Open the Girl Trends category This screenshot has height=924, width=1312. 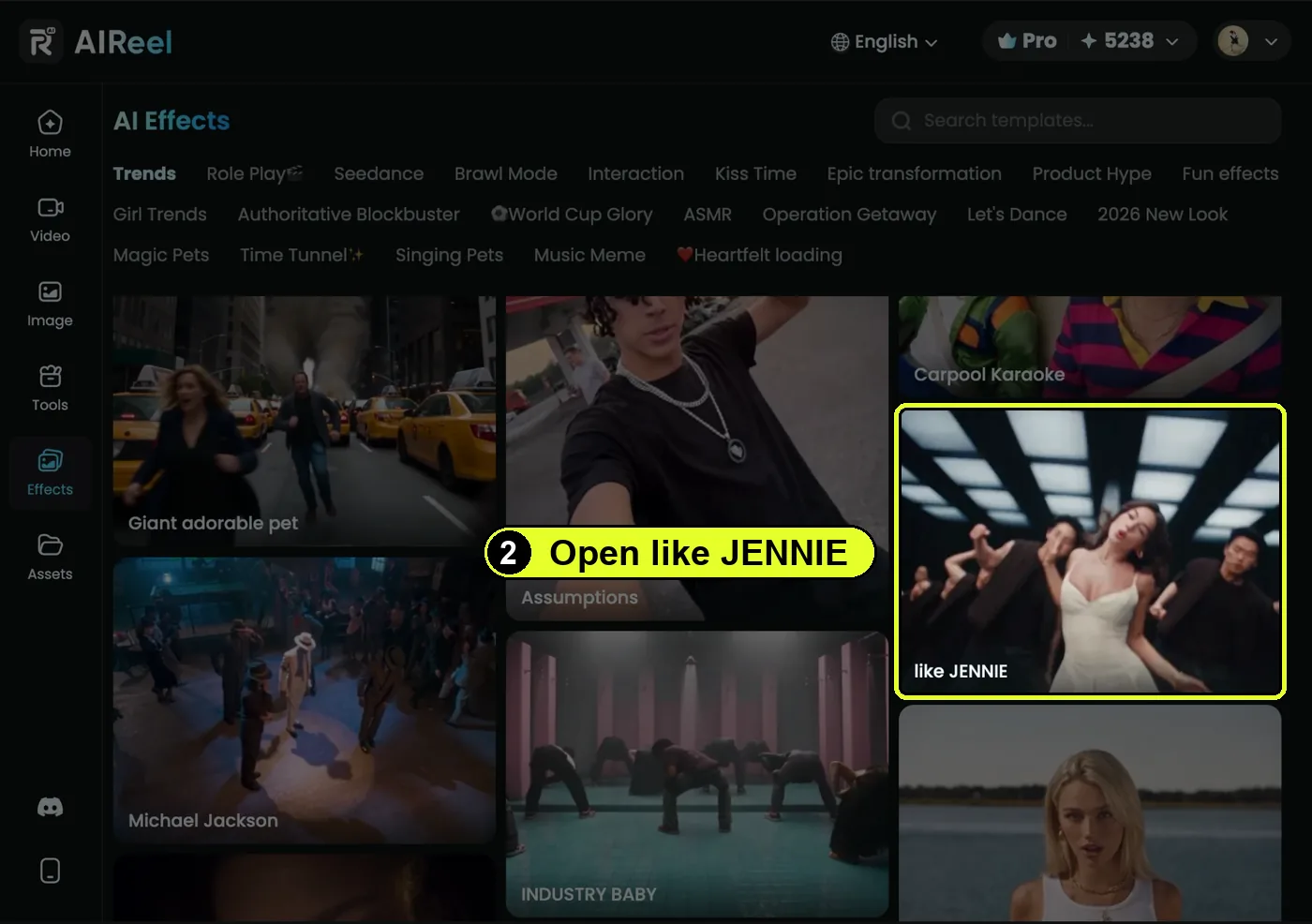pos(160,215)
